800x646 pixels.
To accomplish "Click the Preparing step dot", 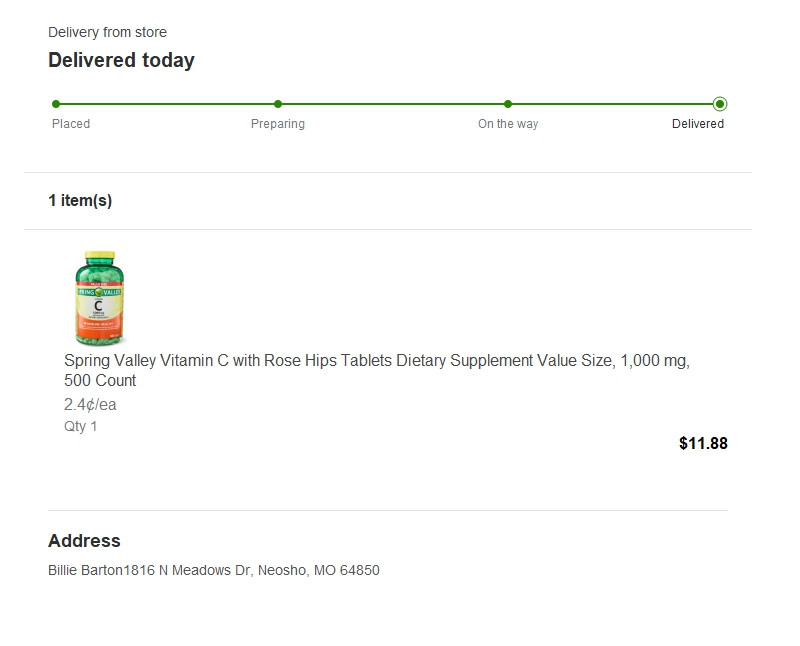I will [x=278, y=104].
